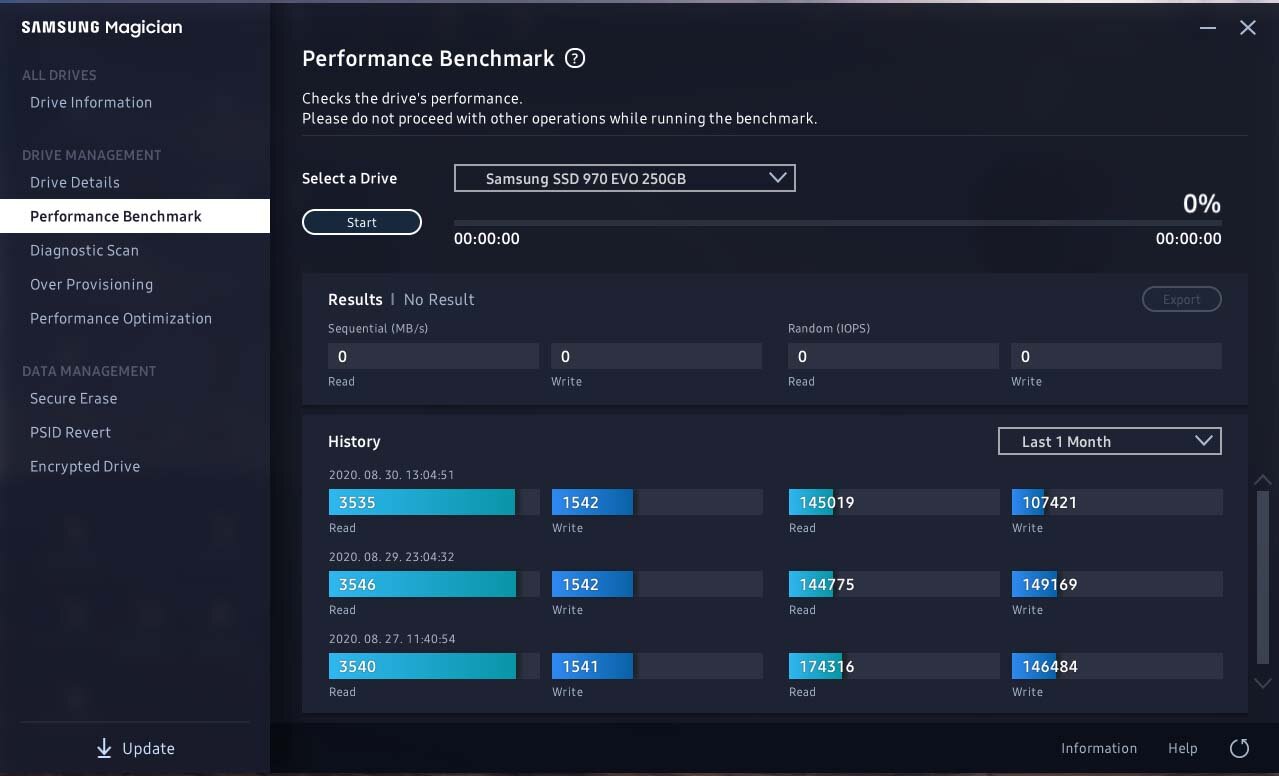Open Drive Information in the sidebar
This screenshot has width=1279, height=776.
coord(91,102)
